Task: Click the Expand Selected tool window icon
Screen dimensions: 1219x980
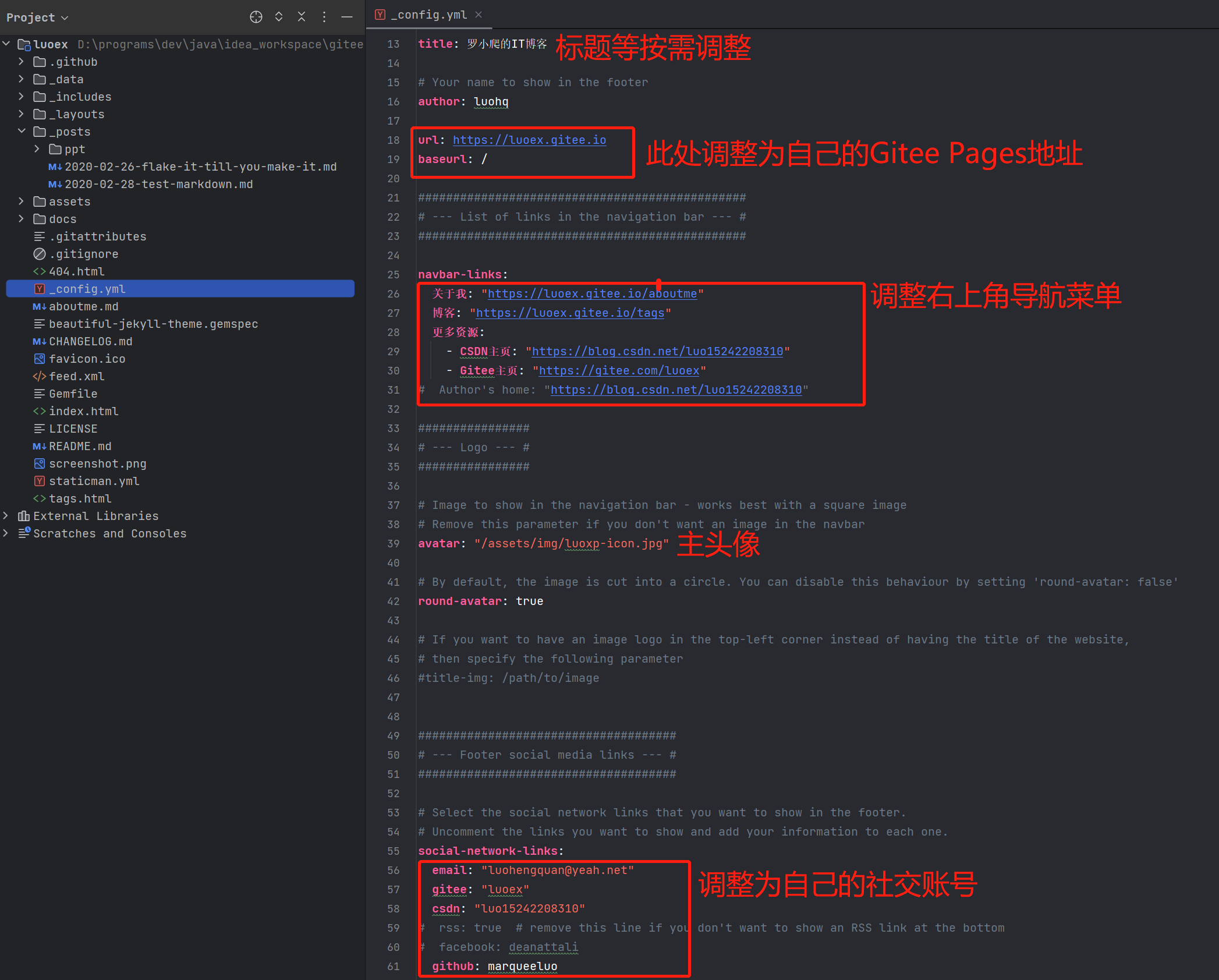Action: [x=279, y=17]
